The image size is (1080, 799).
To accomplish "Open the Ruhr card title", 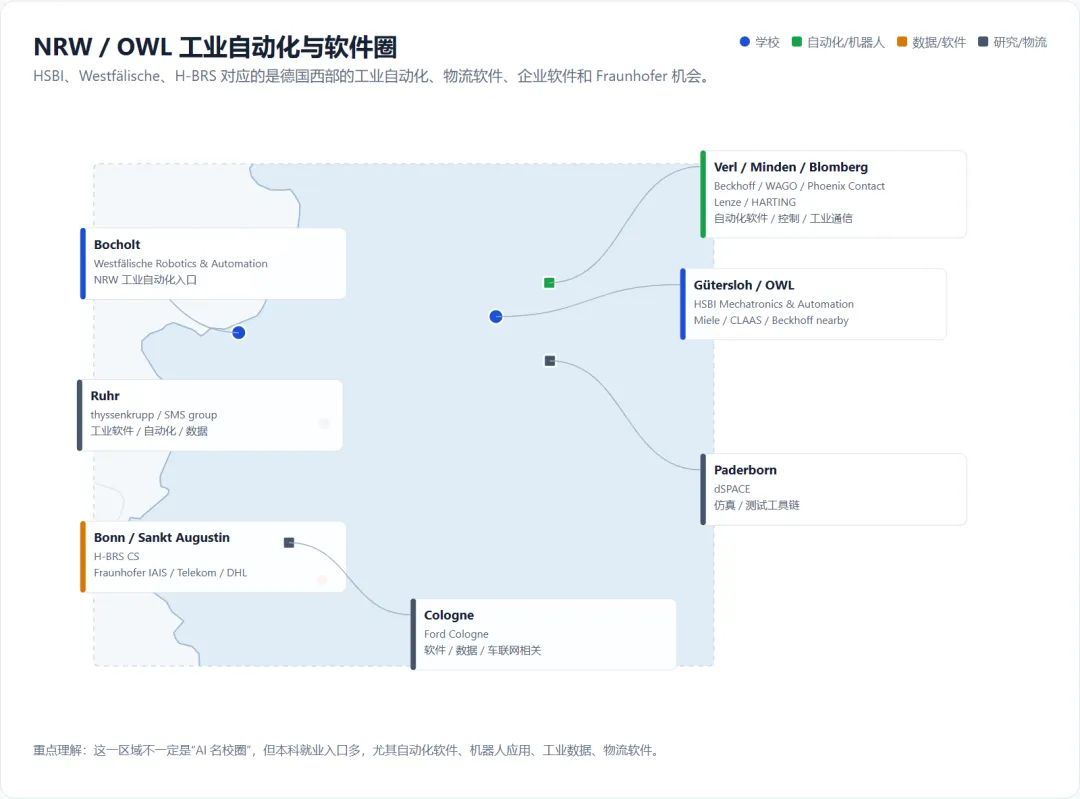I will 105,396.
